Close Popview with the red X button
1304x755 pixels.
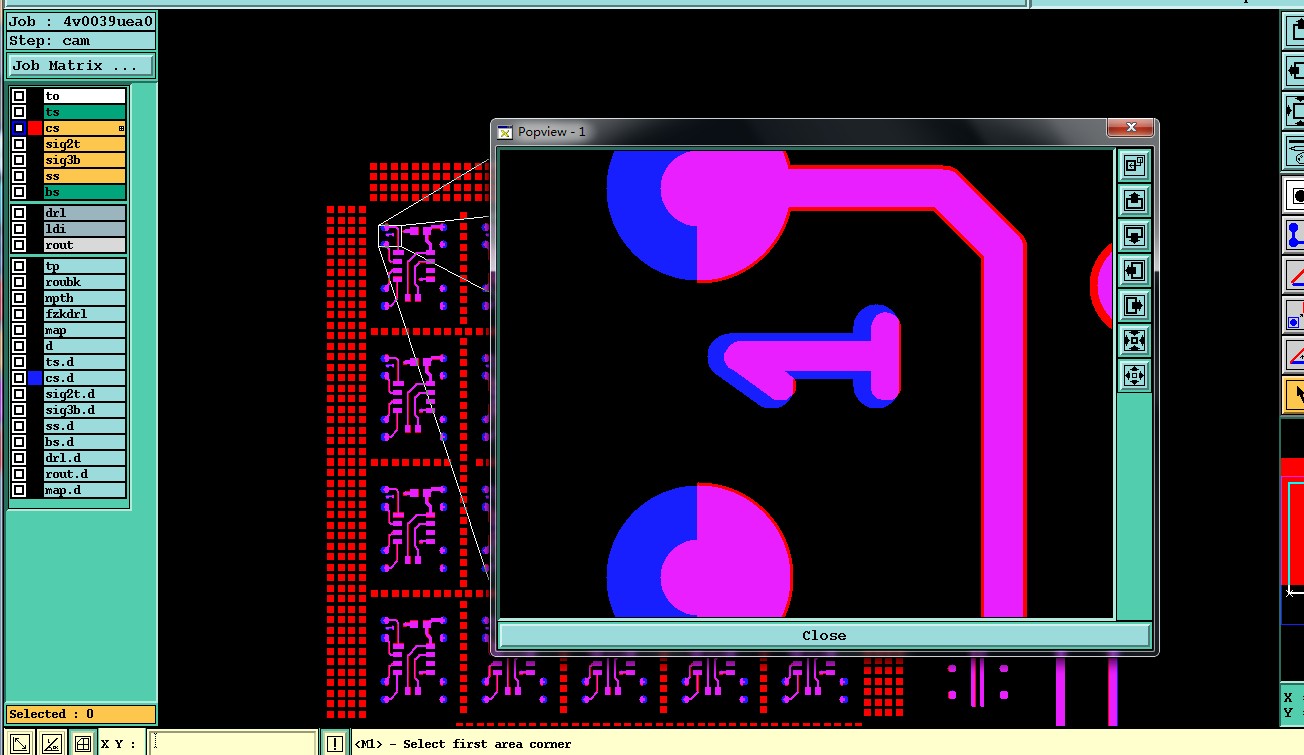1131,128
